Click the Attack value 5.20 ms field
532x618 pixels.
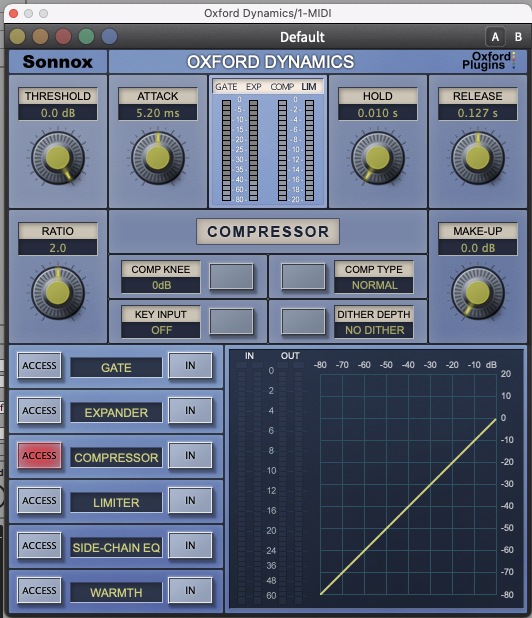(158, 113)
